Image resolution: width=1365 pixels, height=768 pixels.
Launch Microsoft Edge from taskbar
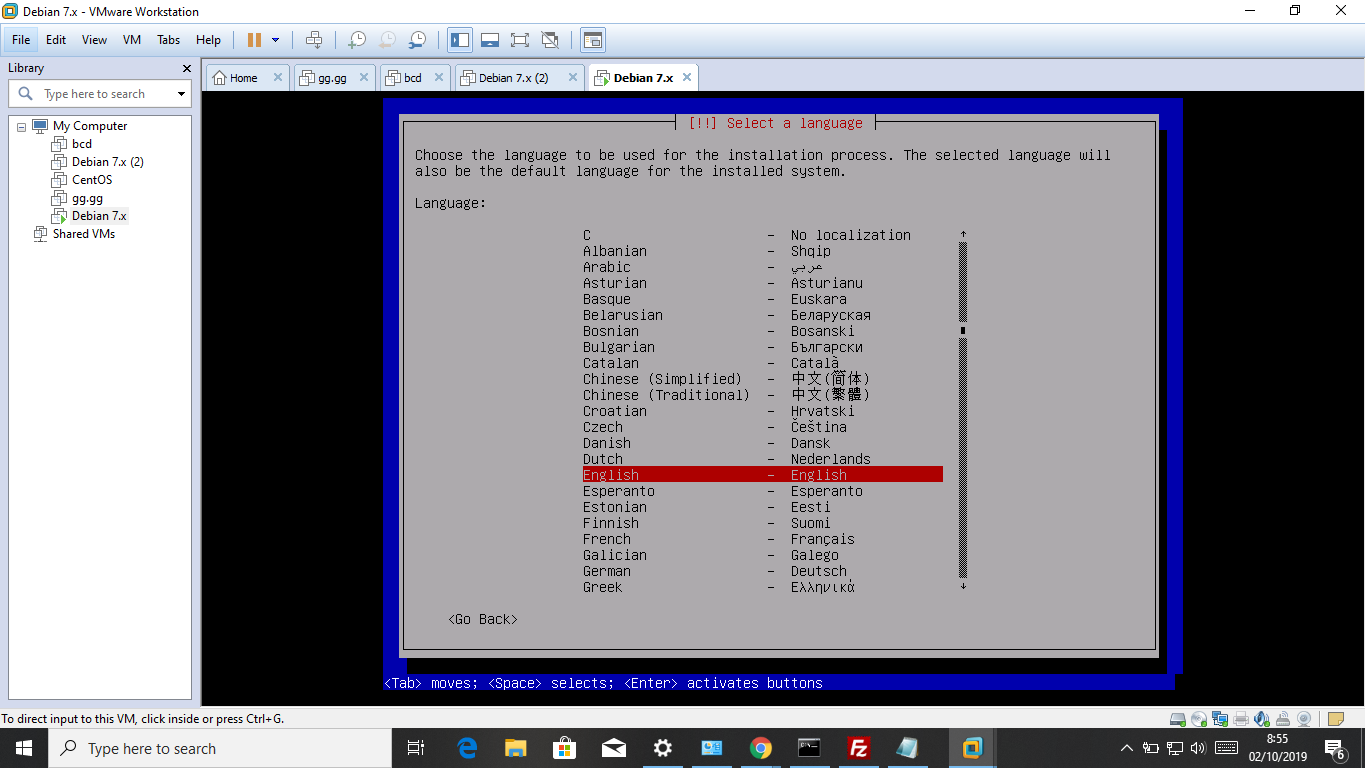[x=466, y=748]
